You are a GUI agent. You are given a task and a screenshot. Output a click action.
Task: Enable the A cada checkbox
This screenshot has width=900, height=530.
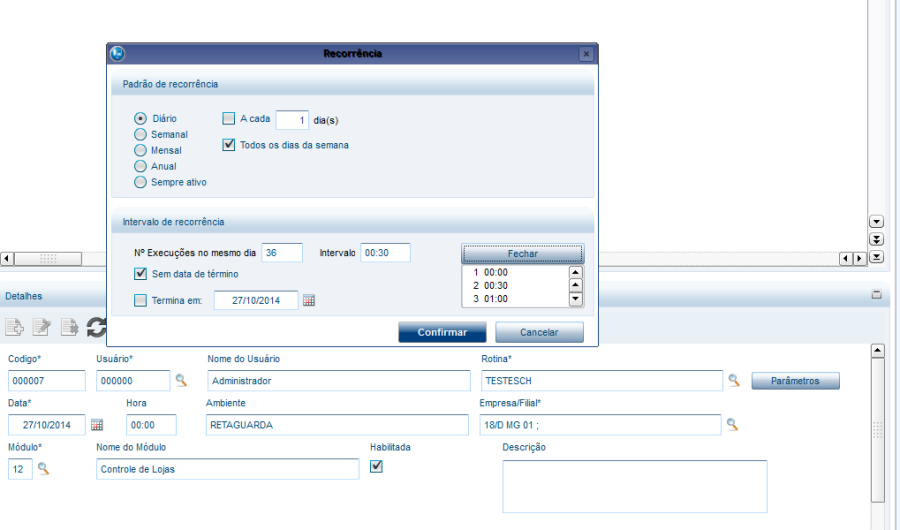point(228,118)
